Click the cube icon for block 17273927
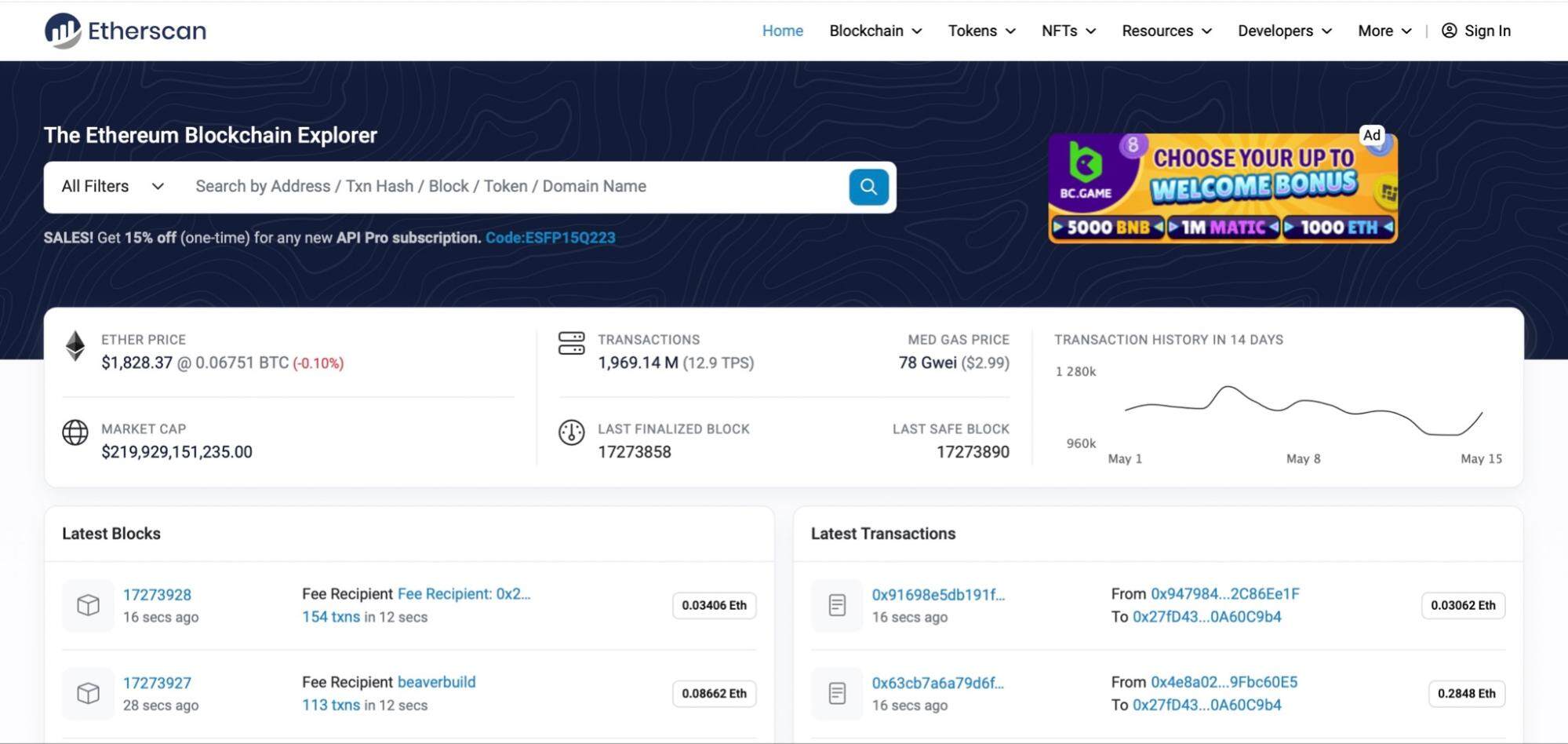 87,693
